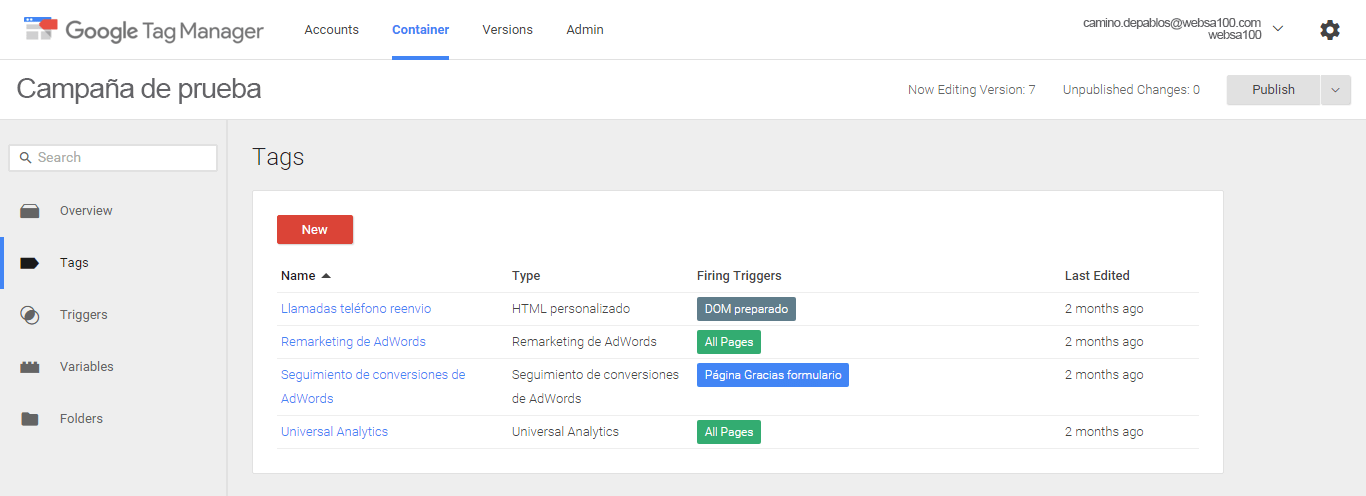Click the Variables brick icon in the sidebar
Screen dimensions: 1366x496
tap(30, 367)
